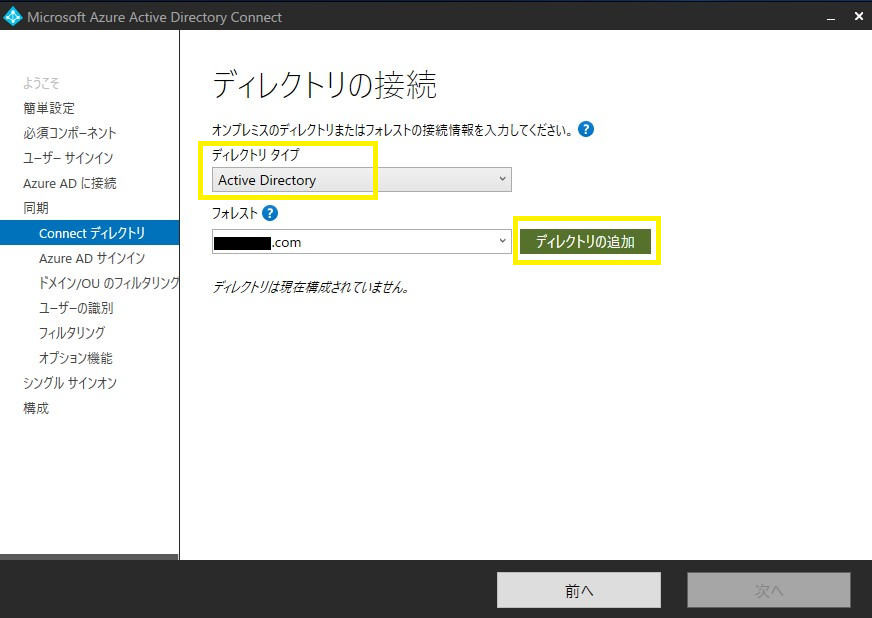Open Azure AD サインイン sub-step
This screenshot has width=872, height=618.
[92, 258]
